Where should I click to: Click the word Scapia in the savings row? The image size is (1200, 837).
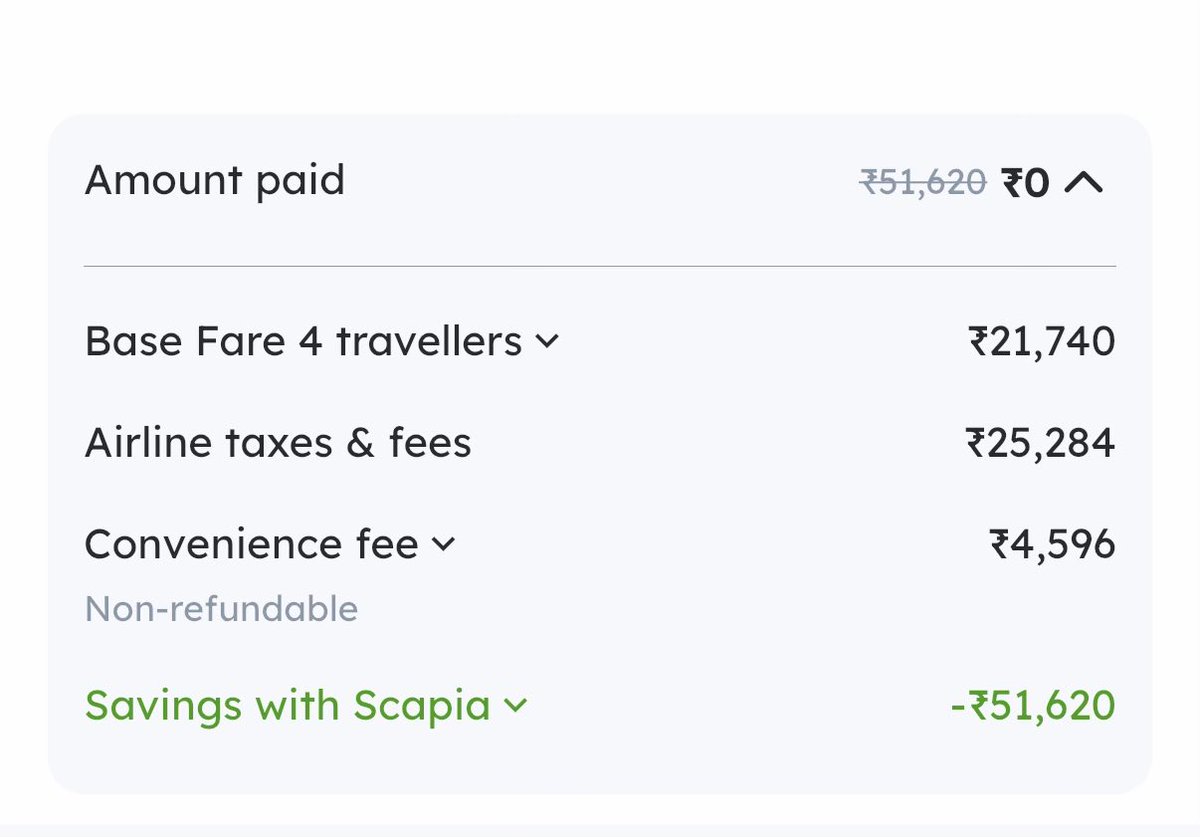(421, 706)
